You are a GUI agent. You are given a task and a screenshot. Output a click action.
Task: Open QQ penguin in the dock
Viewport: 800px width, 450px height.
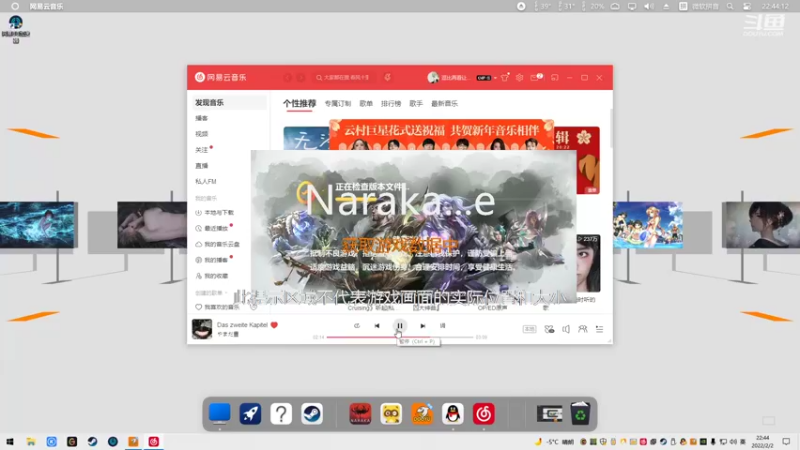pyautogui.click(x=453, y=413)
